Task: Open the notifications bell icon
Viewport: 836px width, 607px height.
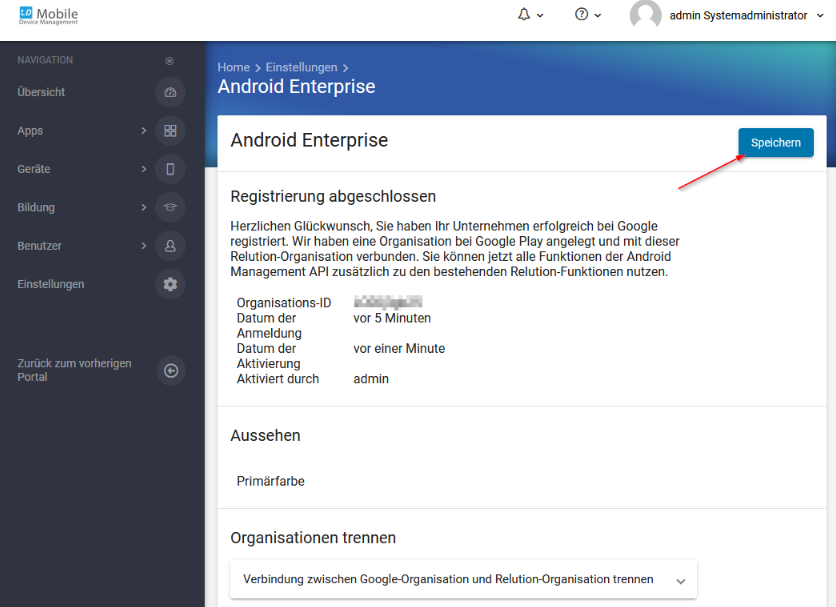Action: point(524,15)
